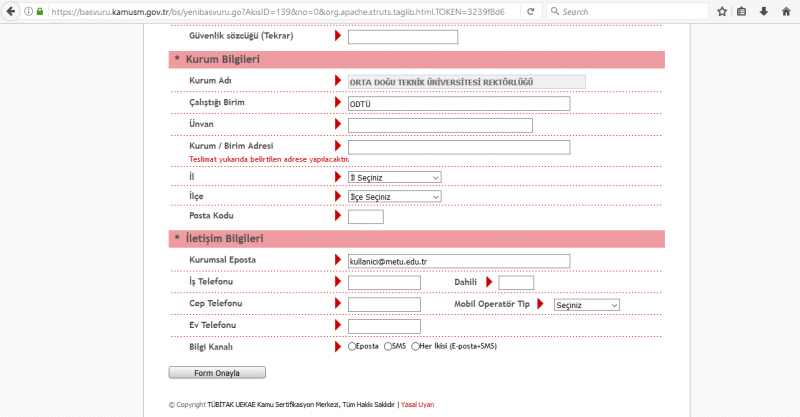Image resolution: width=800 pixels, height=417 pixels.
Task: Click the green secure padlock icon
Action: [x=40, y=11]
